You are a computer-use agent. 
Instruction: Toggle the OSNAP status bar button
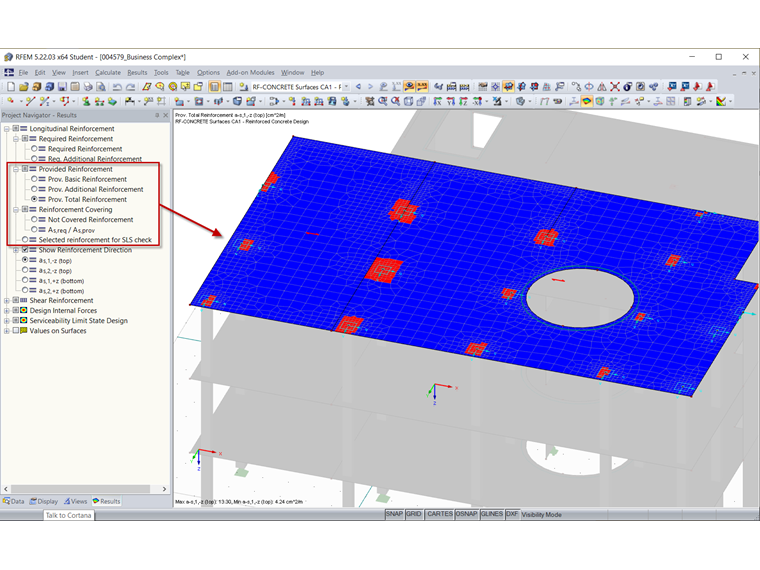tap(466, 514)
